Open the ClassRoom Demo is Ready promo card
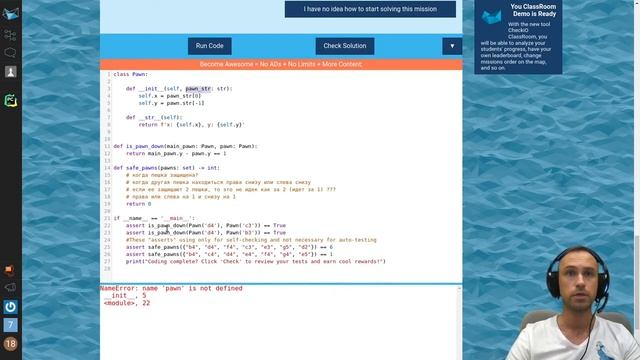This screenshot has width=640, height=360. click(x=518, y=37)
